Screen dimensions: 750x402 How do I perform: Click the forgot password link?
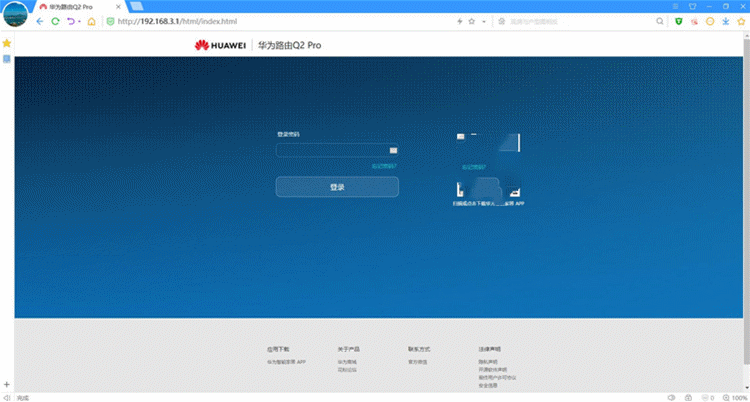[384, 166]
